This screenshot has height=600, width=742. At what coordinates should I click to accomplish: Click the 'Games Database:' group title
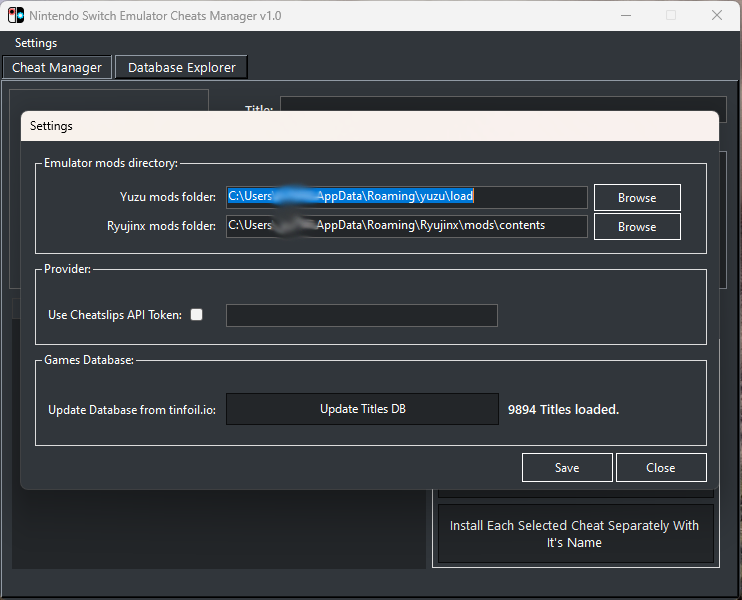(89, 360)
